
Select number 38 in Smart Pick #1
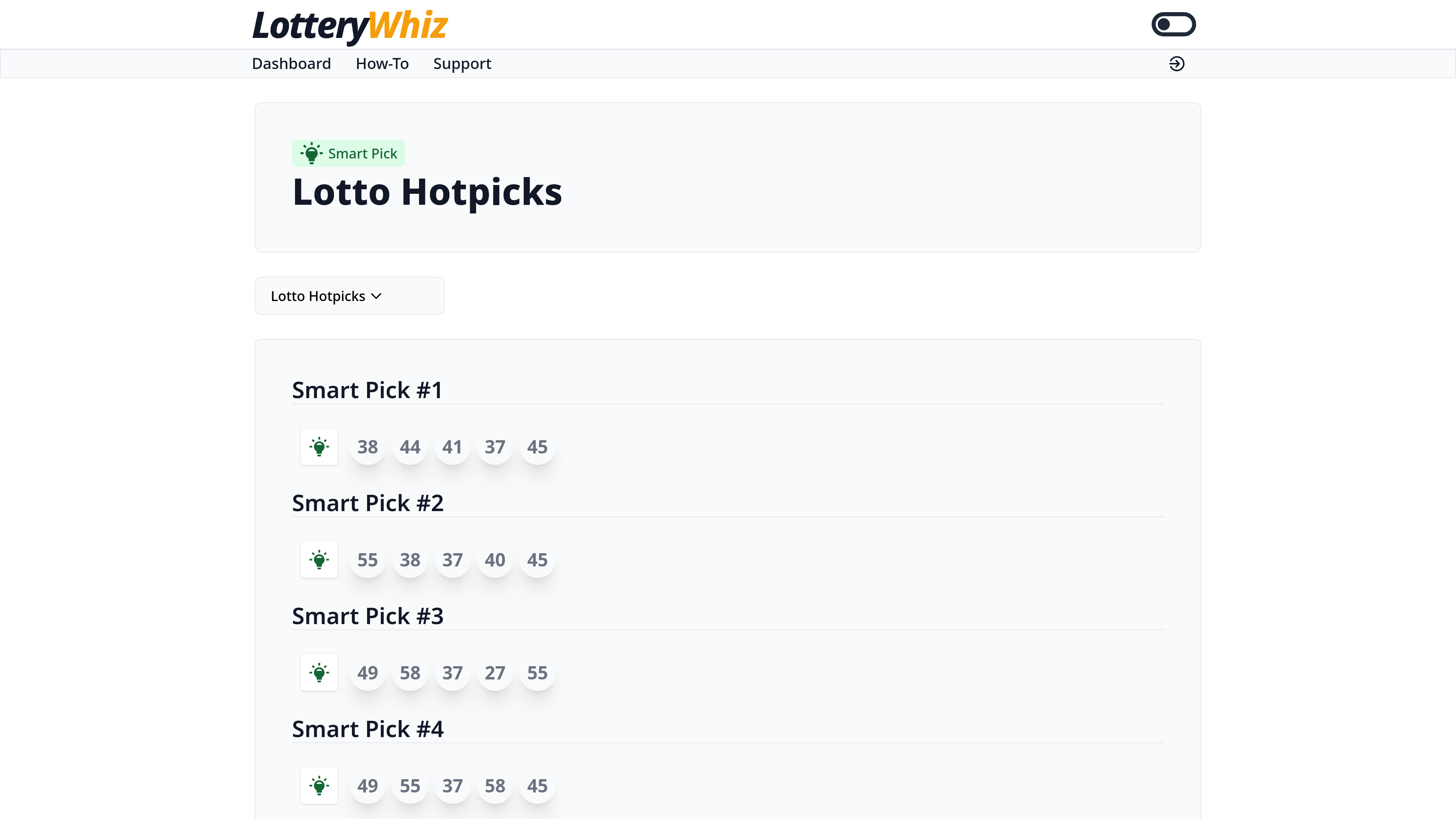click(367, 447)
